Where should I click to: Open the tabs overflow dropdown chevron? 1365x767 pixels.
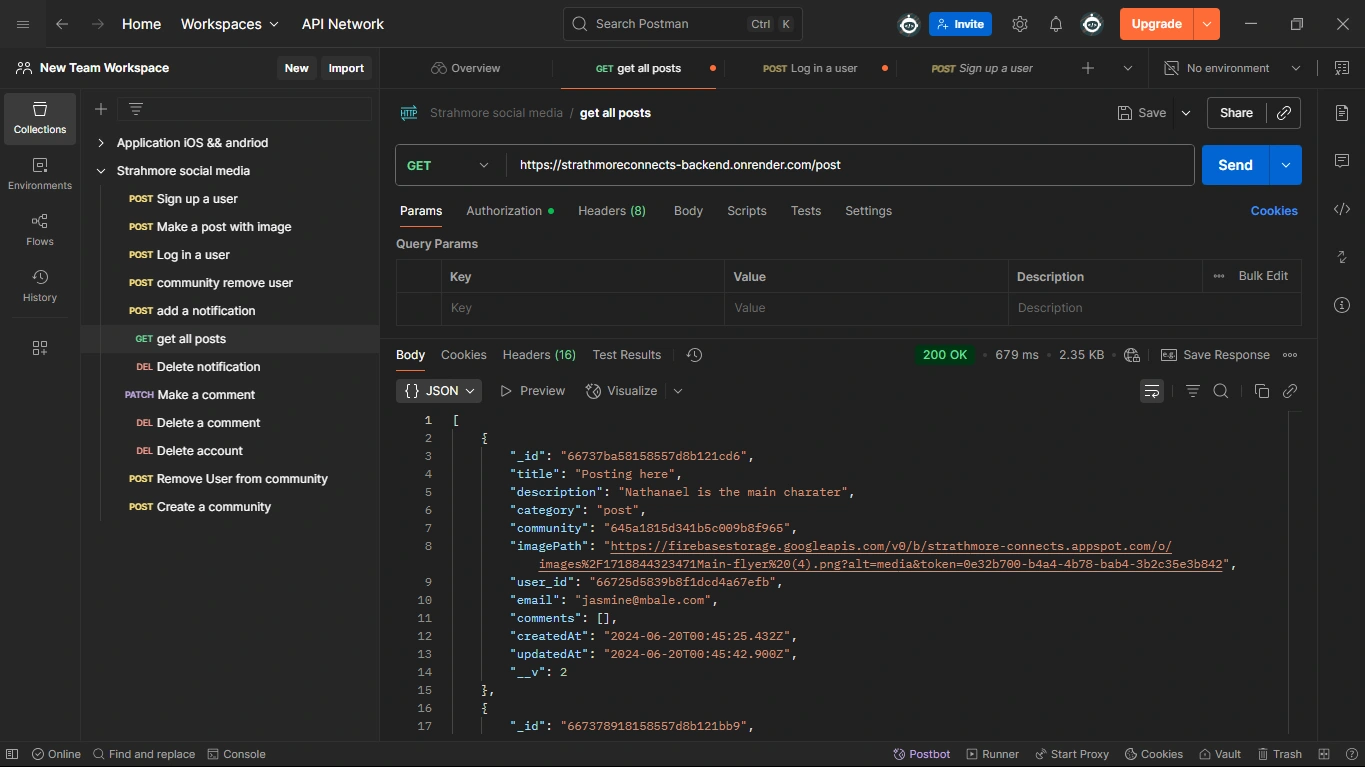pos(1128,68)
